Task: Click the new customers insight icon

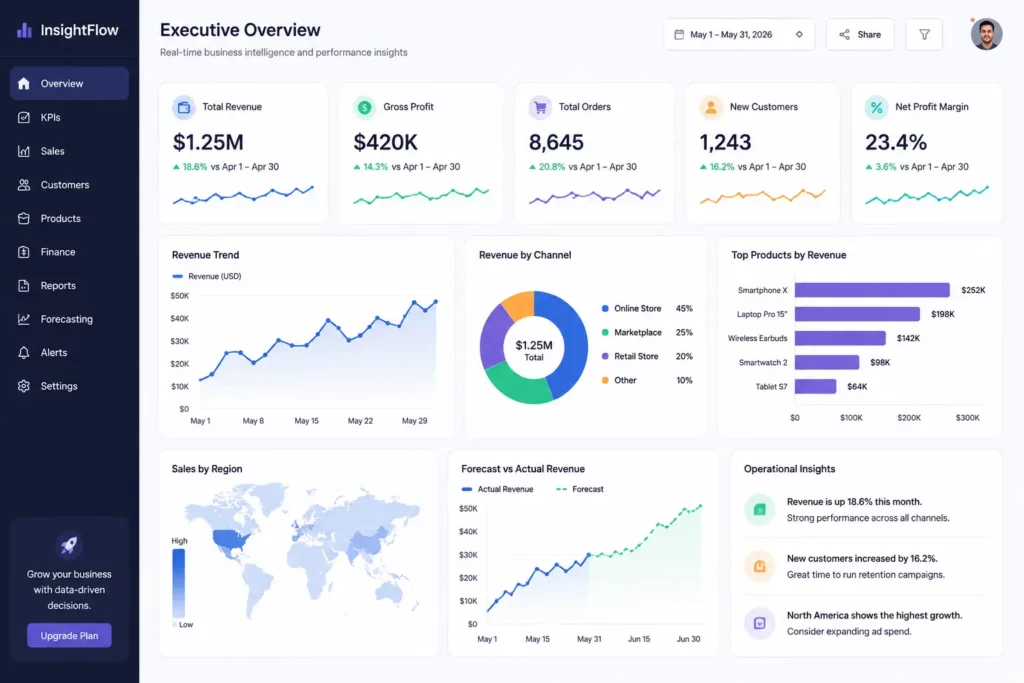Action: pyautogui.click(x=760, y=566)
